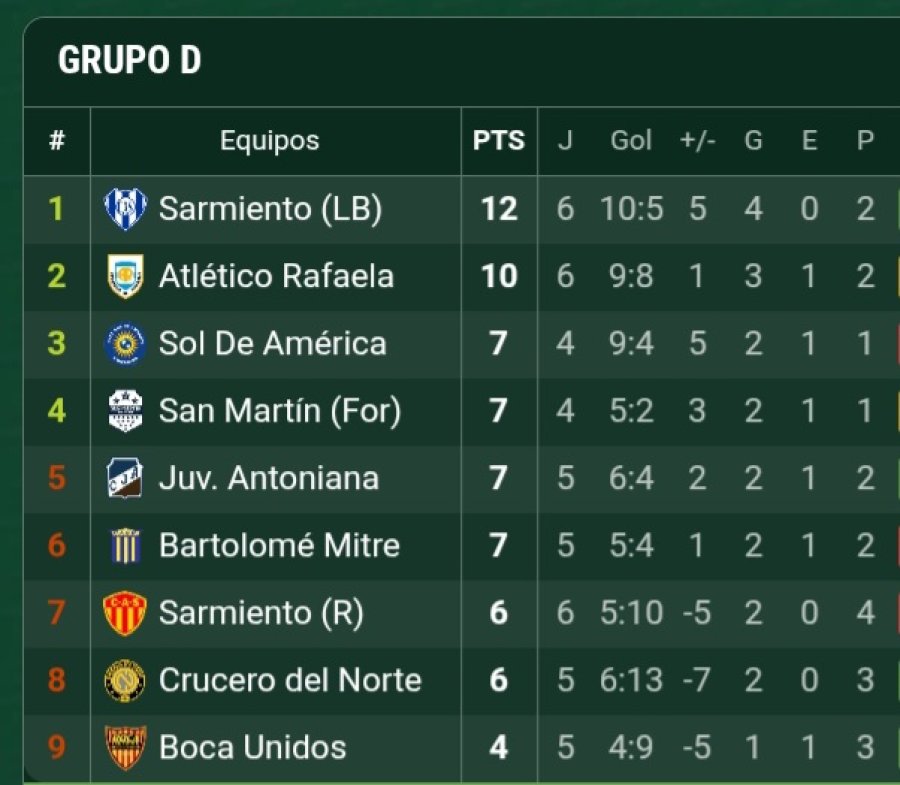Click the Sol De América crest icon
Screen dimensions: 900x785
coord(126,344)
